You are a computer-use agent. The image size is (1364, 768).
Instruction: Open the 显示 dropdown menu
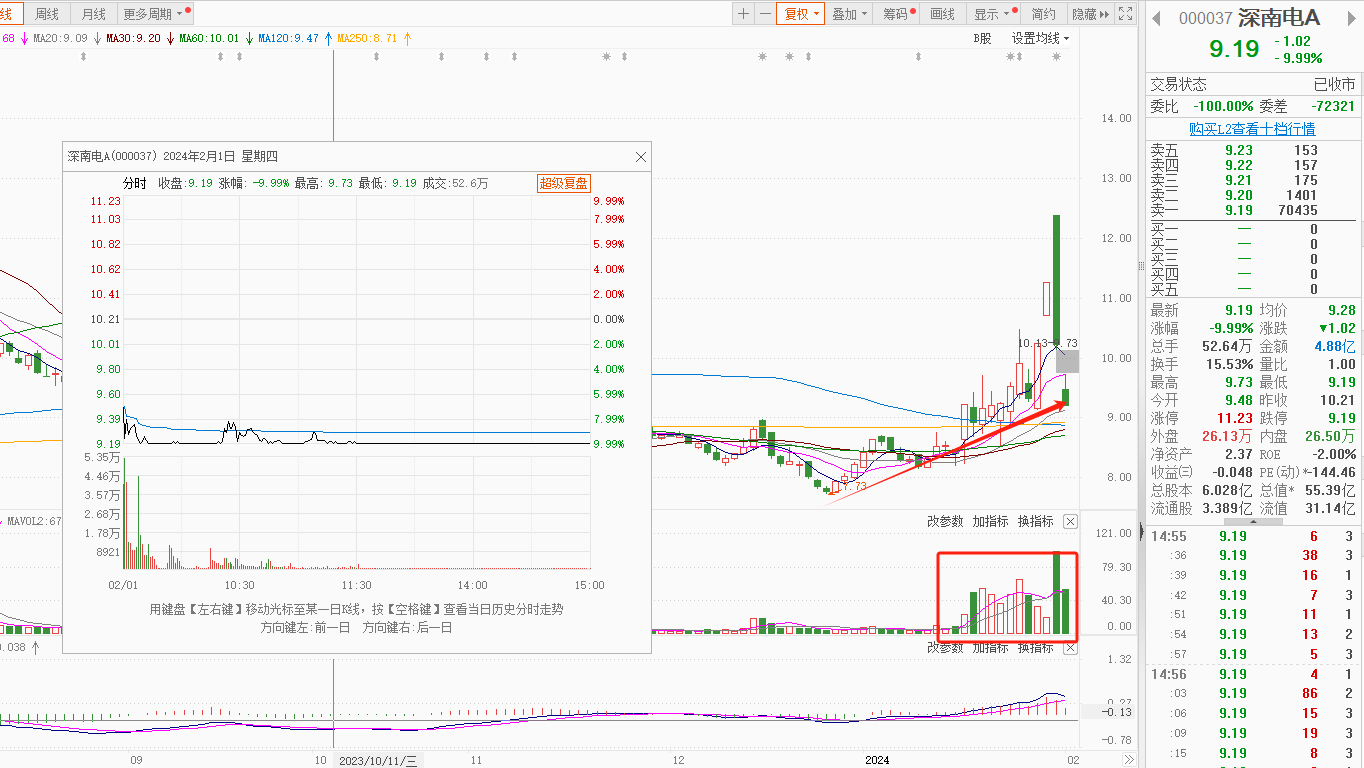coord(992,13)
